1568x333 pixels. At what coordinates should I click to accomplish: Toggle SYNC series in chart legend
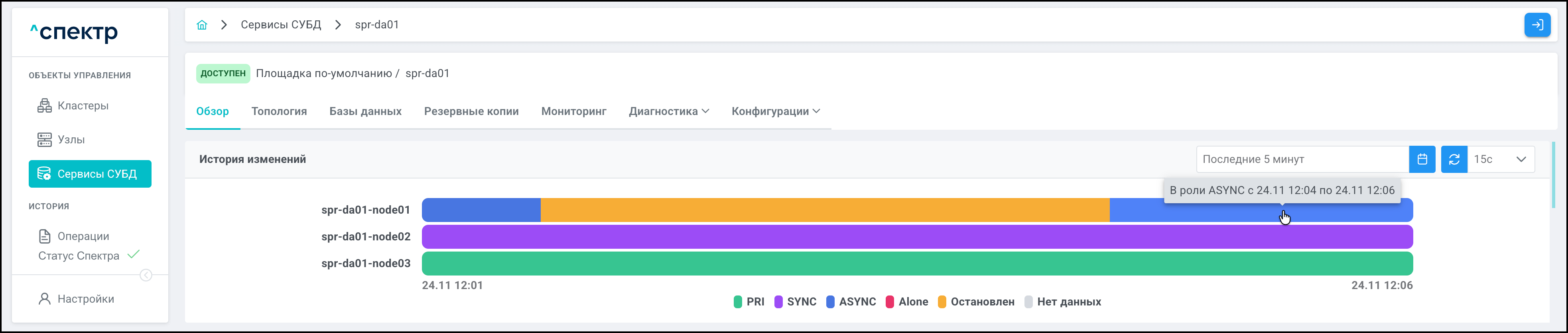point(796,302)
